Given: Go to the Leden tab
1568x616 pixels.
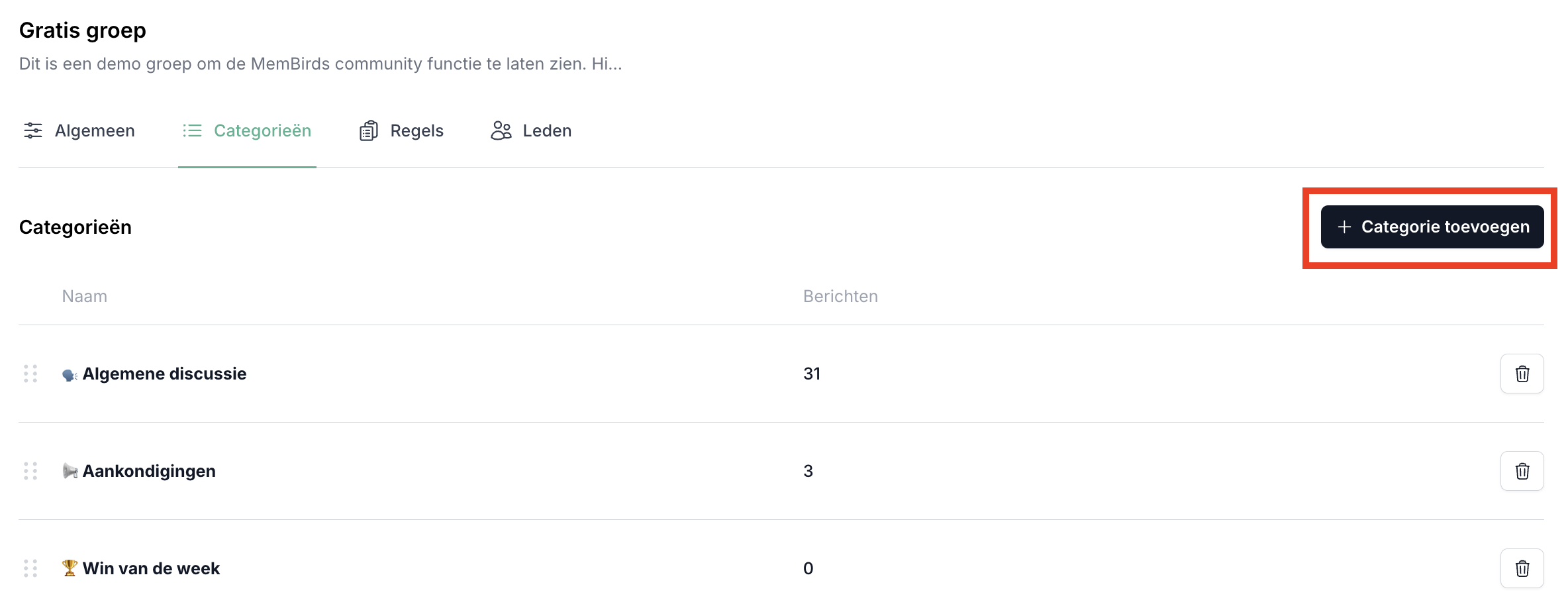Looking at the screenshot, I should [546, 130].
